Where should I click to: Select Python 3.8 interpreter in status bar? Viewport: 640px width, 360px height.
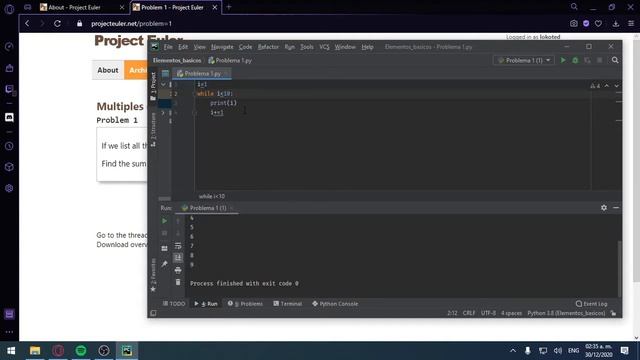[x=566, y=313]
